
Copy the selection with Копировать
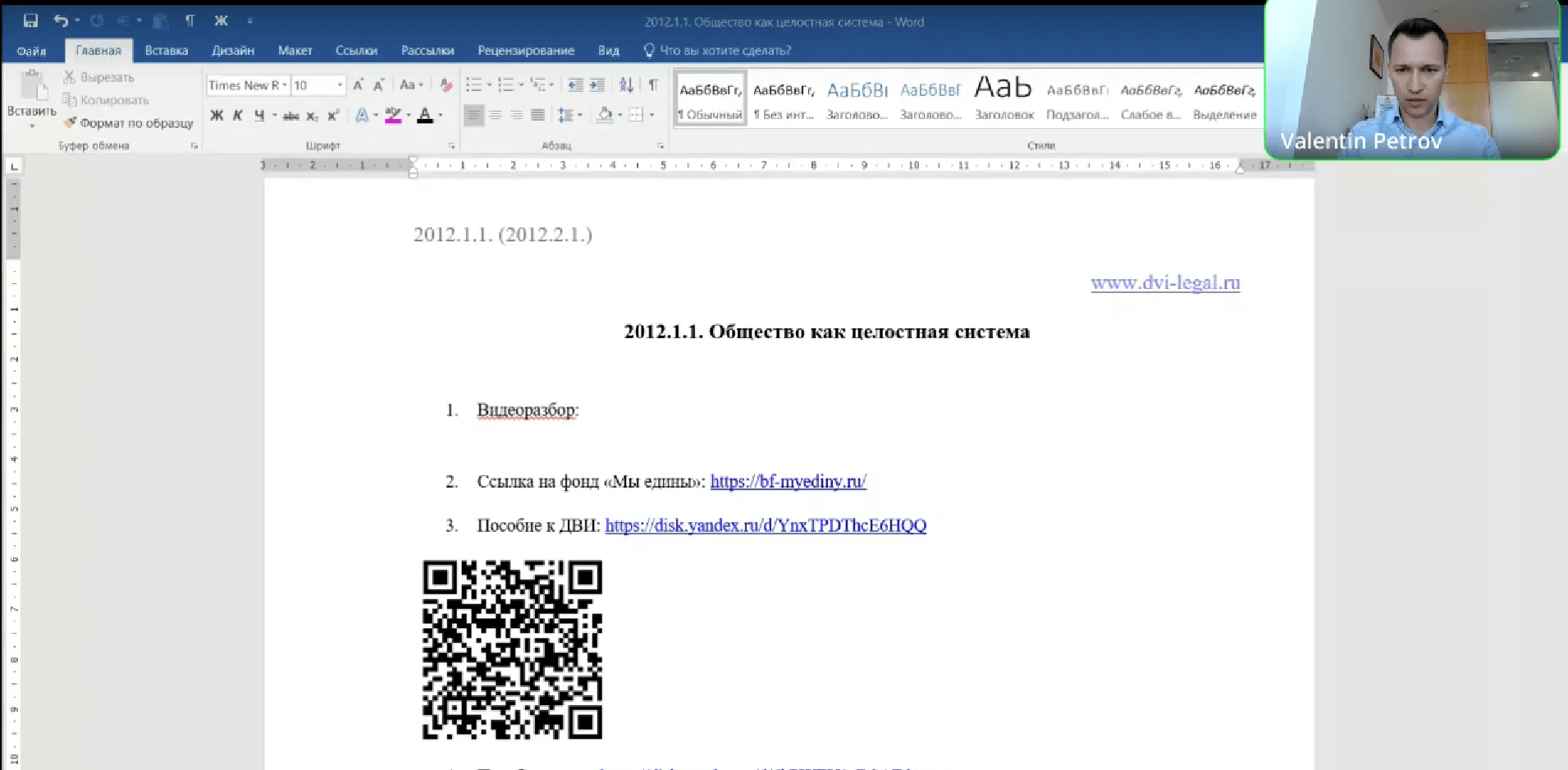coord(106,100)
